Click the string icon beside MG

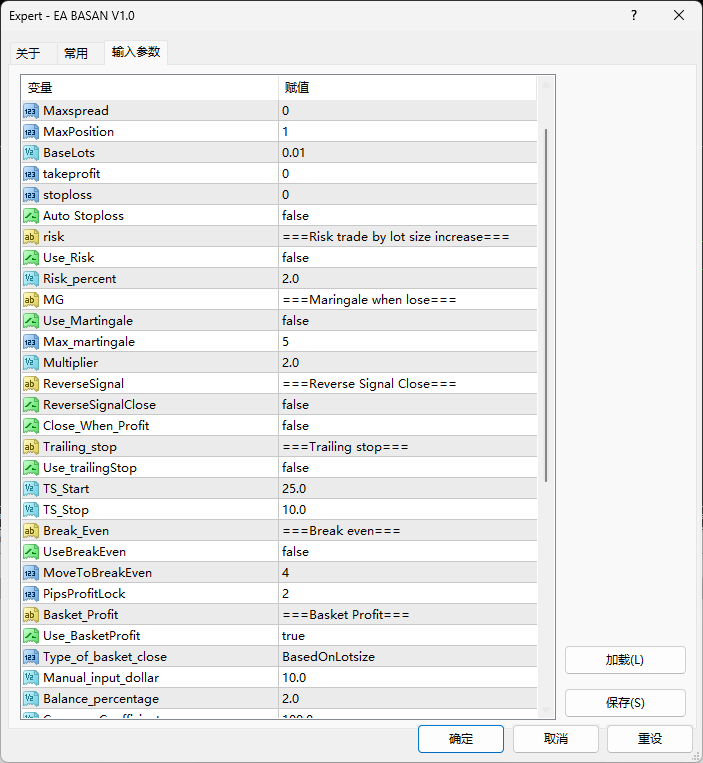pyautogui.click(x=30, y=300)
